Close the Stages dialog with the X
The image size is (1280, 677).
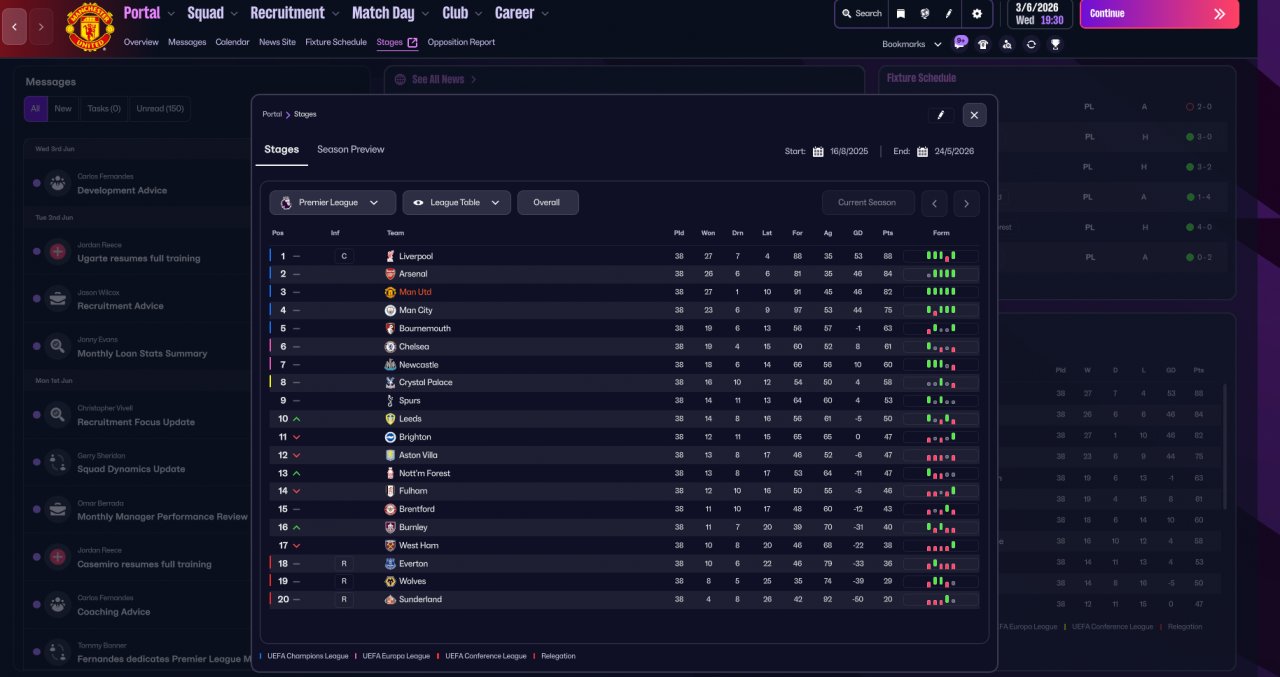975,115
